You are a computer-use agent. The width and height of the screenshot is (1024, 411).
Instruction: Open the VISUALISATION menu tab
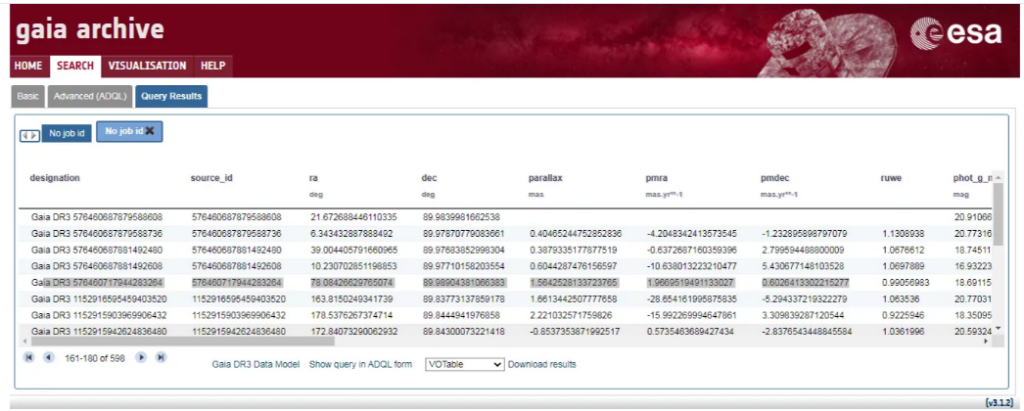[147, 66]
